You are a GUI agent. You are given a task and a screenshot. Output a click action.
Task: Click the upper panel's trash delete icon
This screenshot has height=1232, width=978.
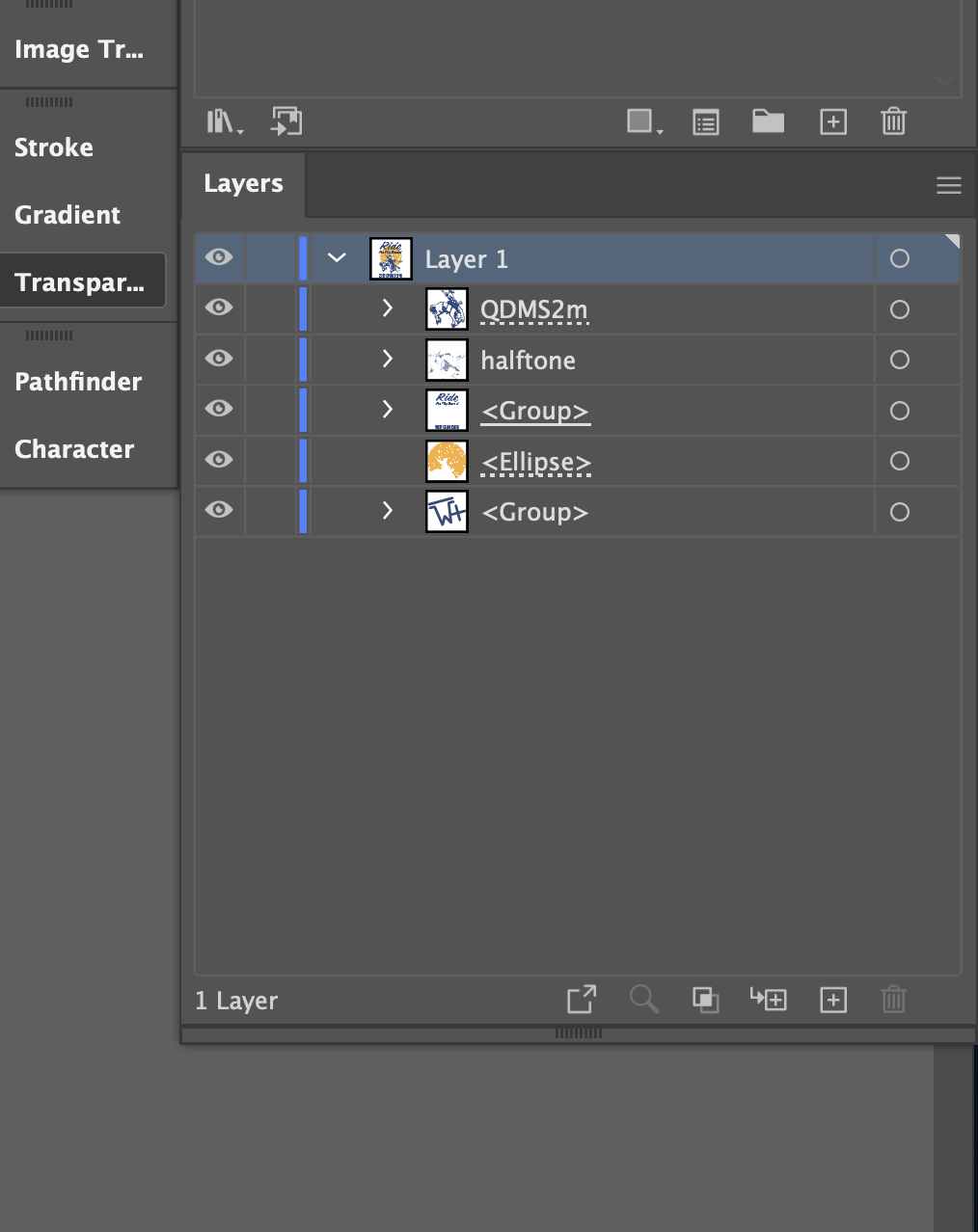[x=893, y=121]
